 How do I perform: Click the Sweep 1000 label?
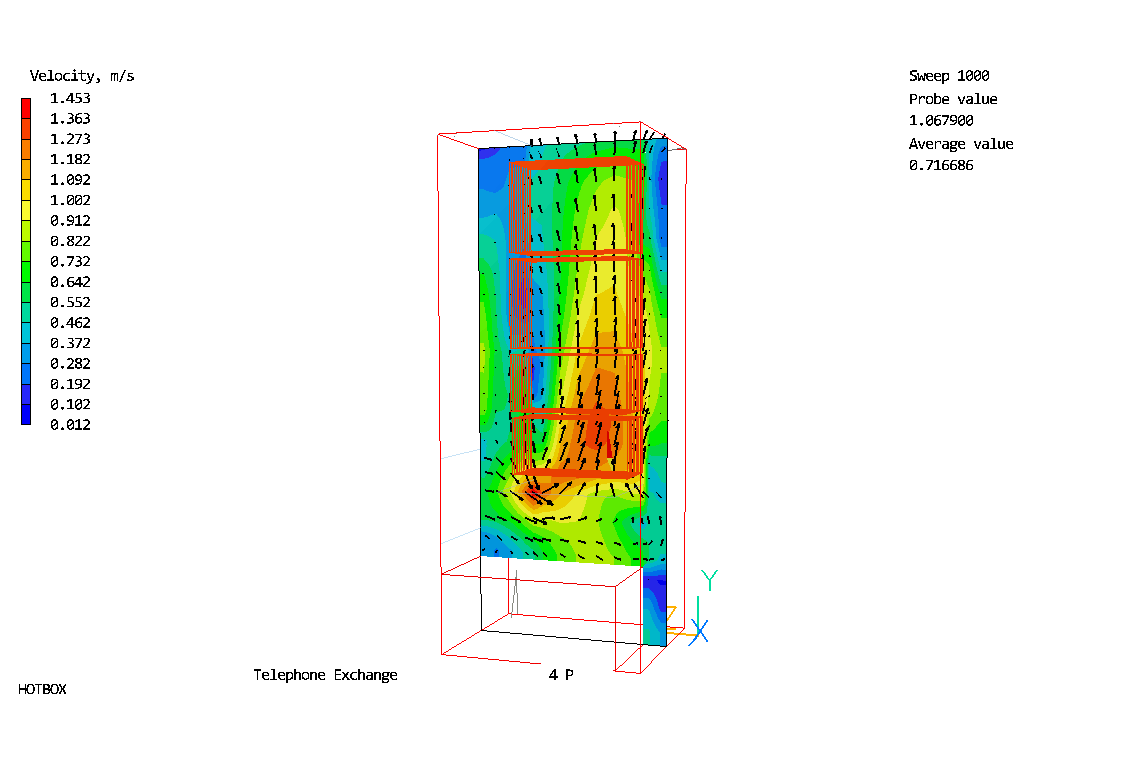948,76
